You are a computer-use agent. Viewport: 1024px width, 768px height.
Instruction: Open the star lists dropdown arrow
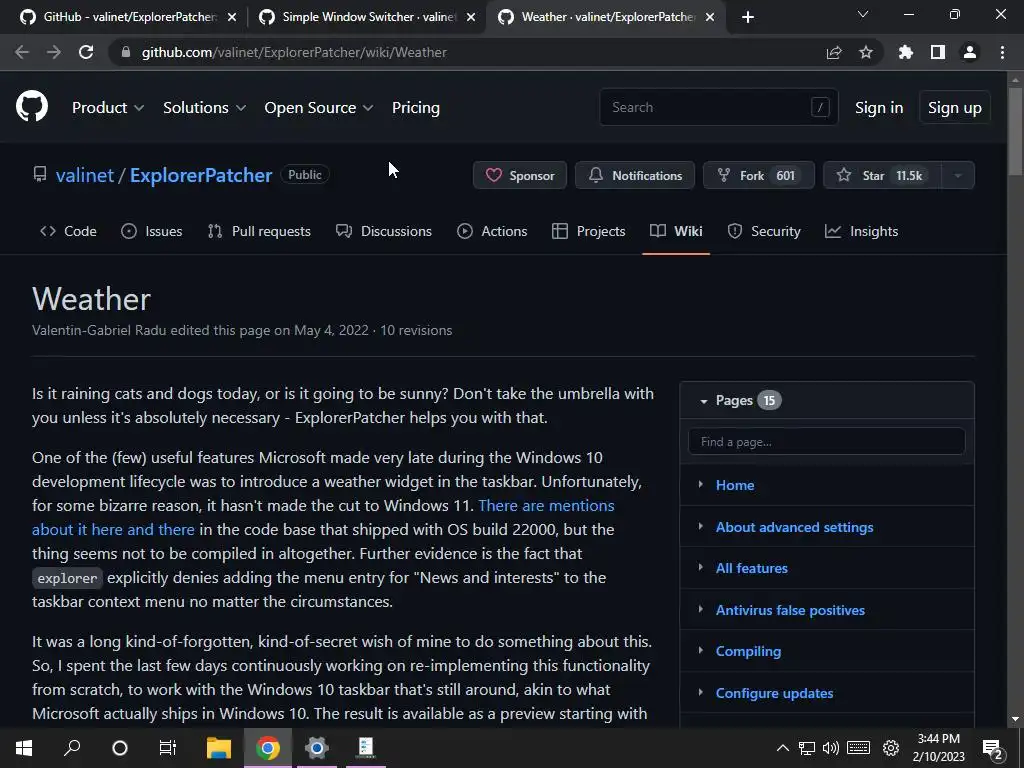958,175
